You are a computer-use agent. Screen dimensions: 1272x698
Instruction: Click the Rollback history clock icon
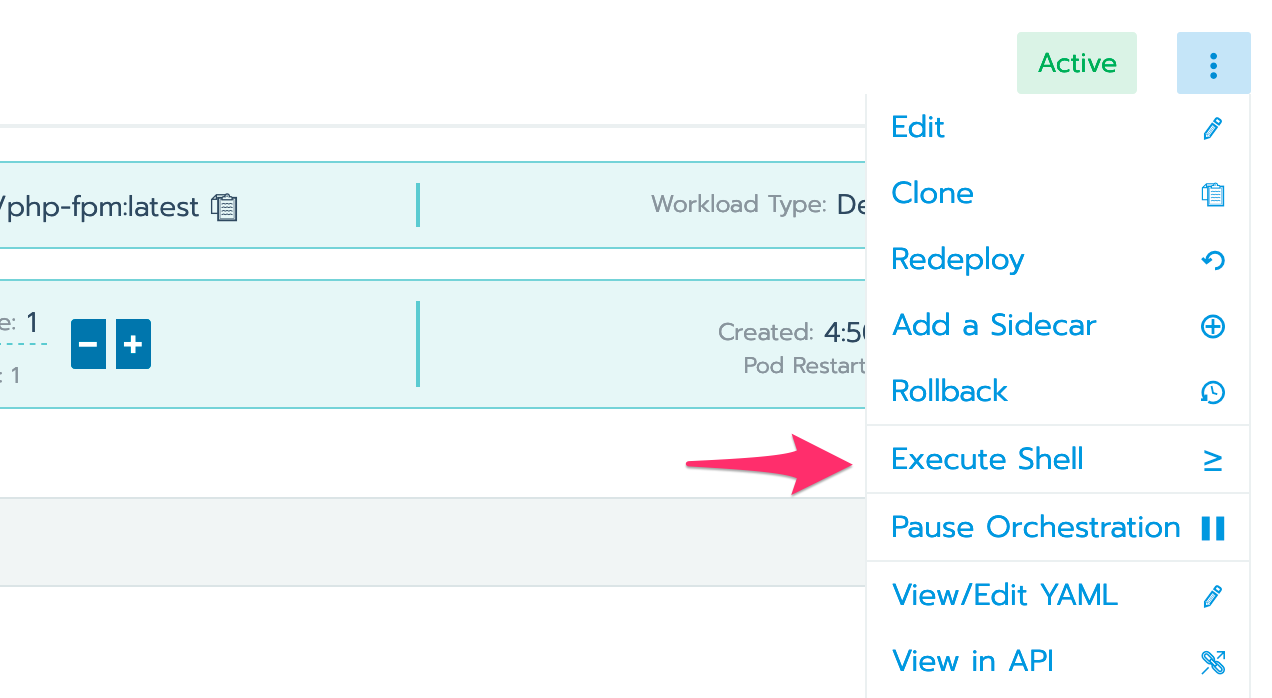(1212, 392)
